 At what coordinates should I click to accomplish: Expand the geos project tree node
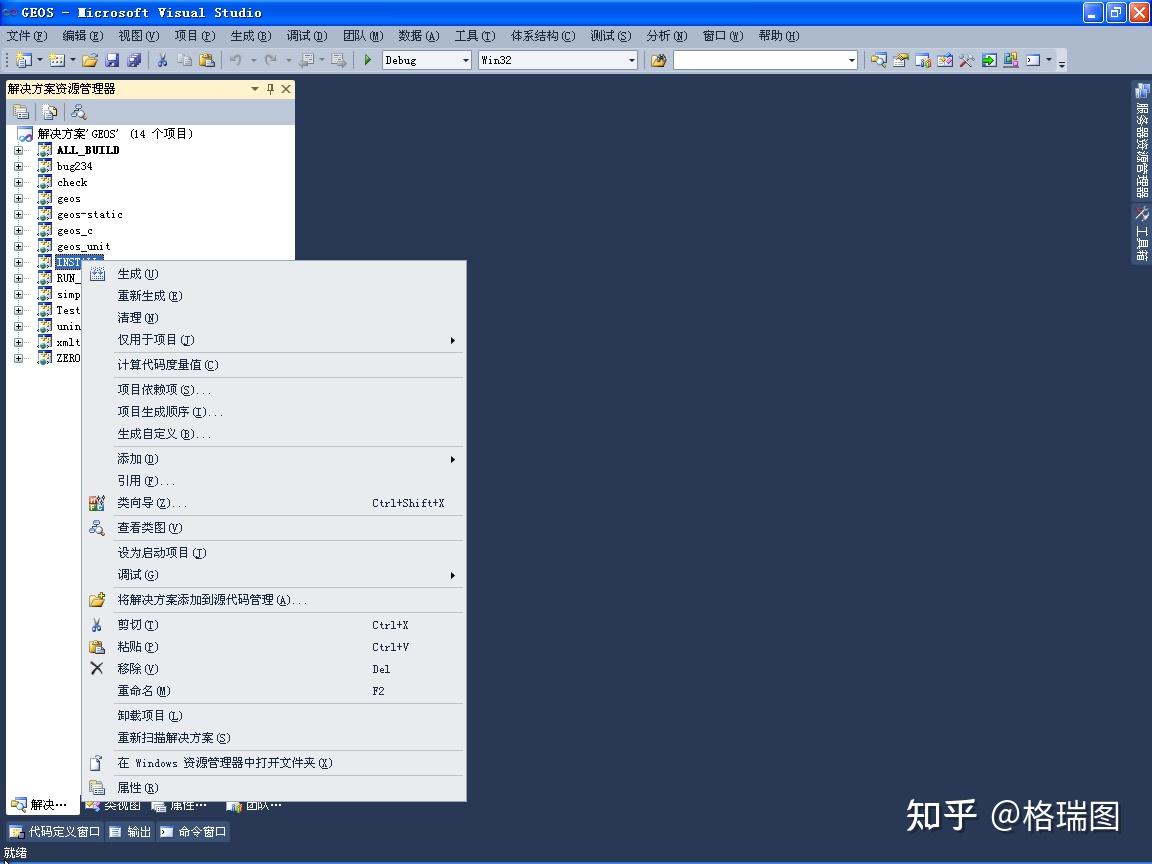20,198
